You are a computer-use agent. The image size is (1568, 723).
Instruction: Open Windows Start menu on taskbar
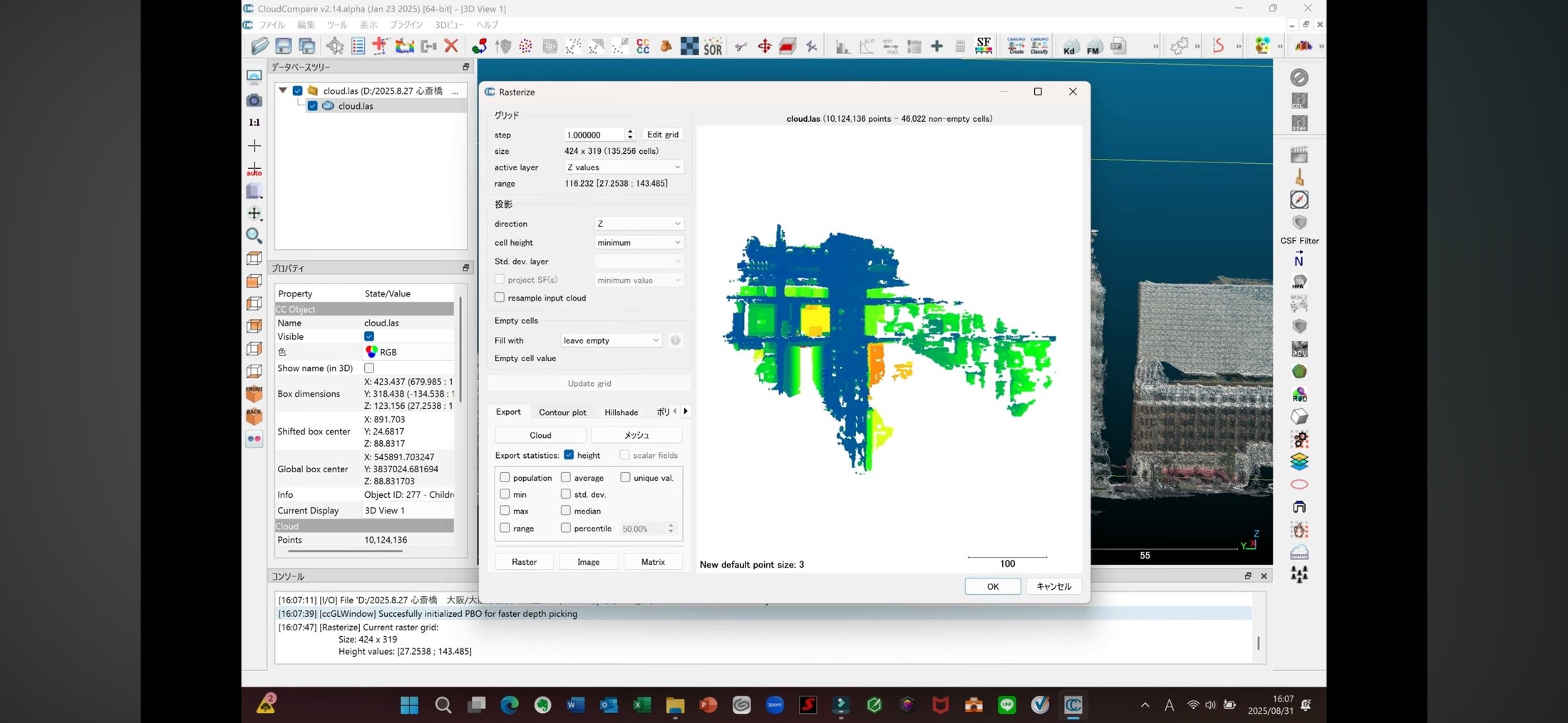coord(410,705)
